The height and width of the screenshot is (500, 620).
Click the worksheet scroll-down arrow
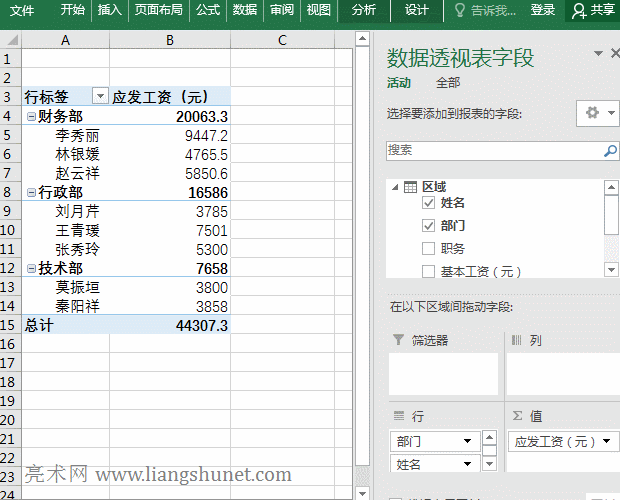coord(362,493)
